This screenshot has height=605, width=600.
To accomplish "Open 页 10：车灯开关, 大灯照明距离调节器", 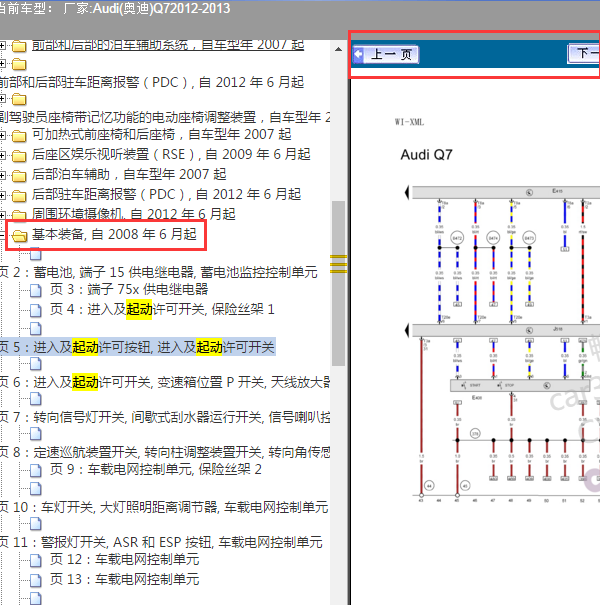I will click(x=164, y=507).
